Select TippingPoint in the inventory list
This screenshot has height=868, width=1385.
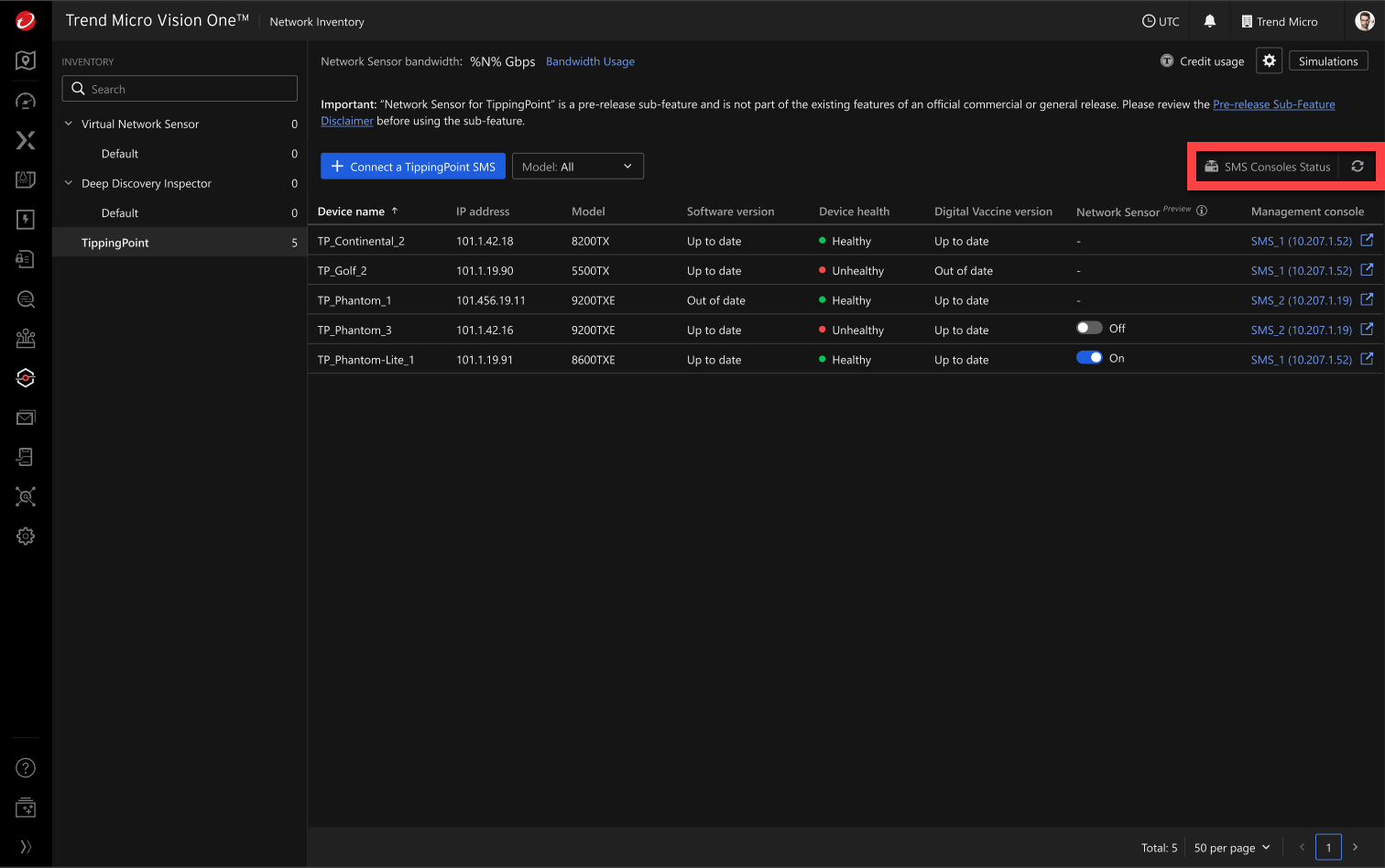pyautogui.click(x=115, y=243)
